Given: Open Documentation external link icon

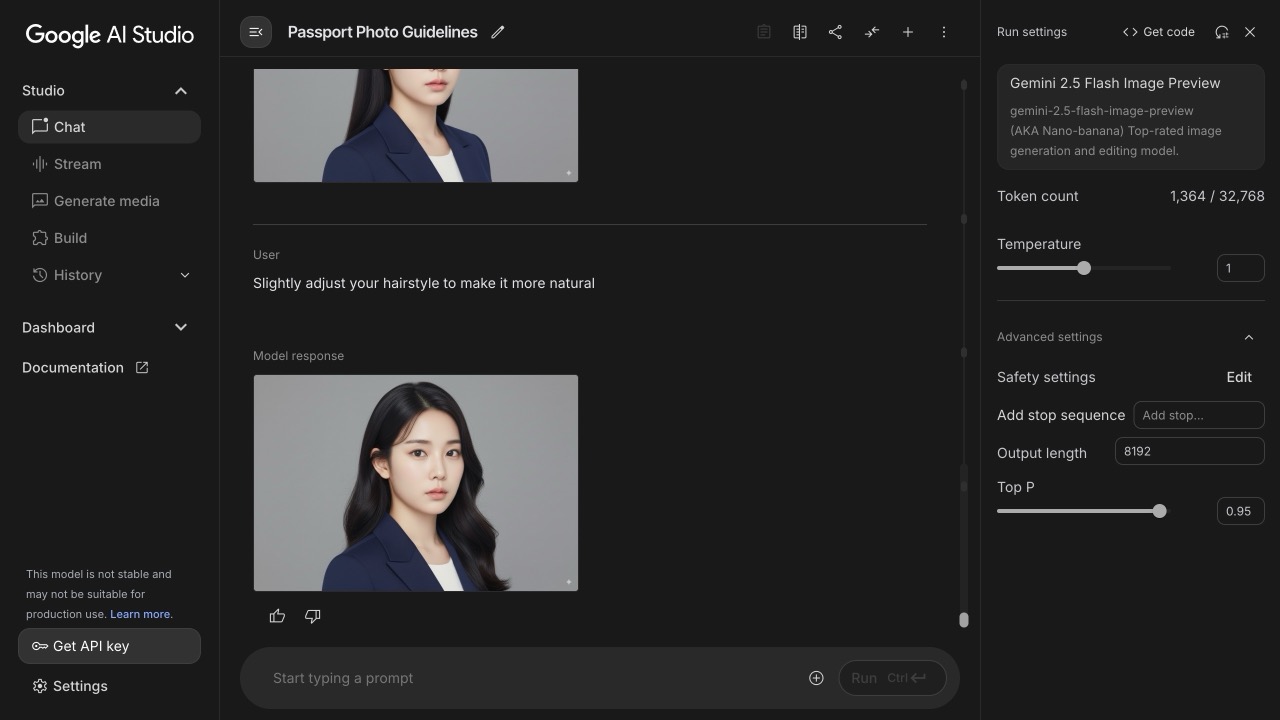Looking at the screenshot, I should click(x=142, y=367).
